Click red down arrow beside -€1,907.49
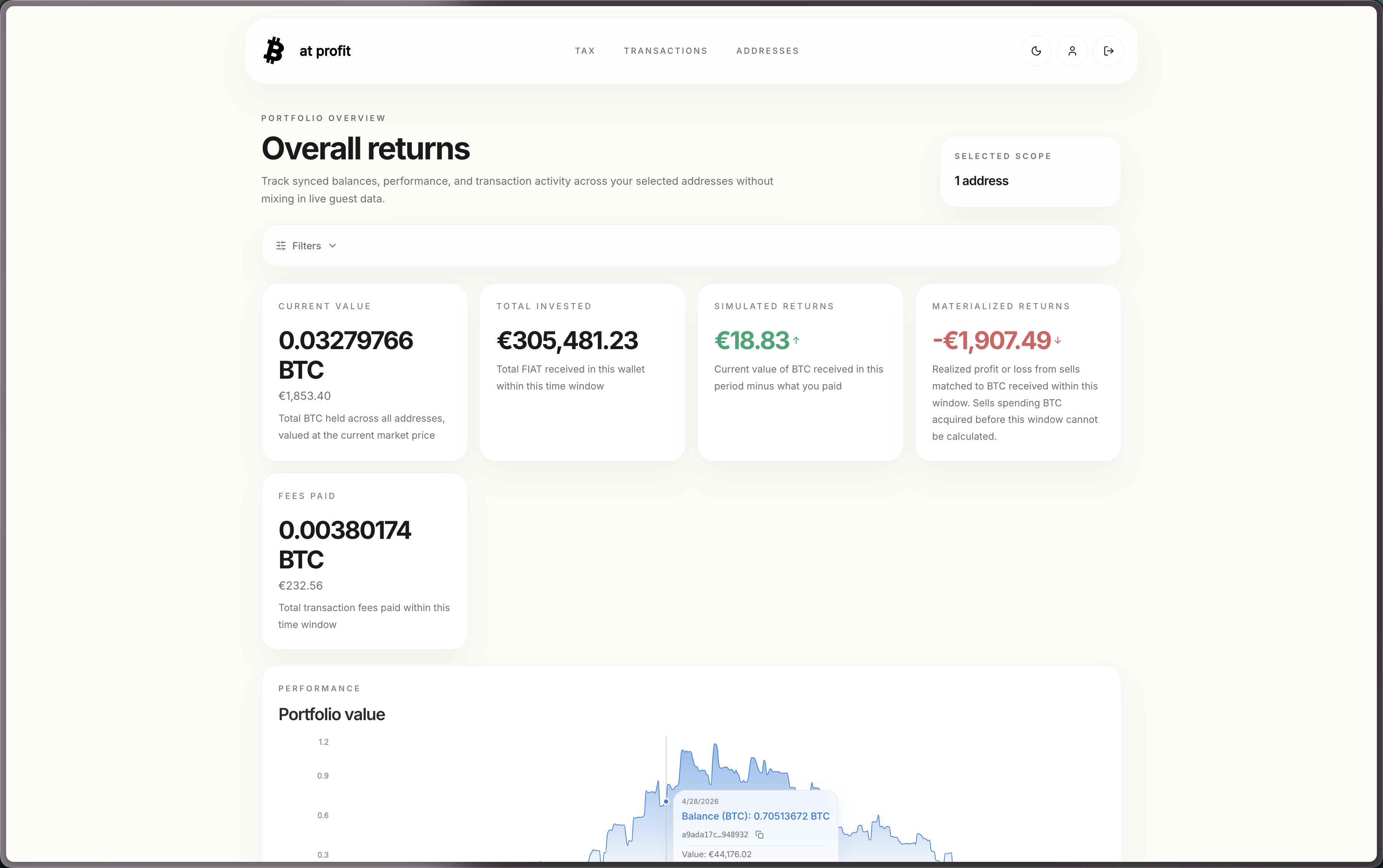The image size is (1383, 868). (x=1058, y=340)
